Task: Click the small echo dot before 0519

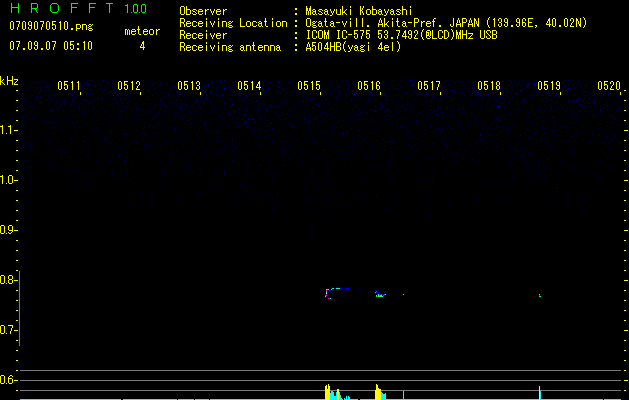Action: 540,296
